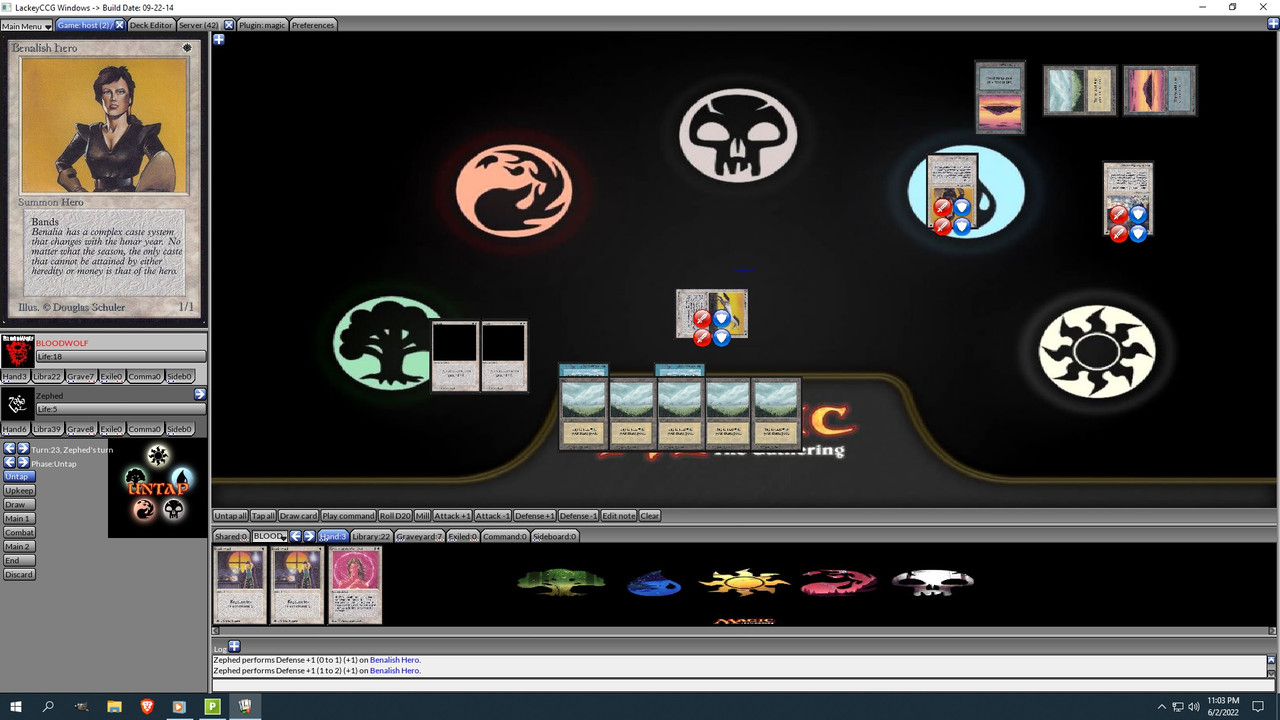Click the white sun mana symbol on the table
Screen dimensions: 1280x720
pyautogui.click(x=1097, y=351)
